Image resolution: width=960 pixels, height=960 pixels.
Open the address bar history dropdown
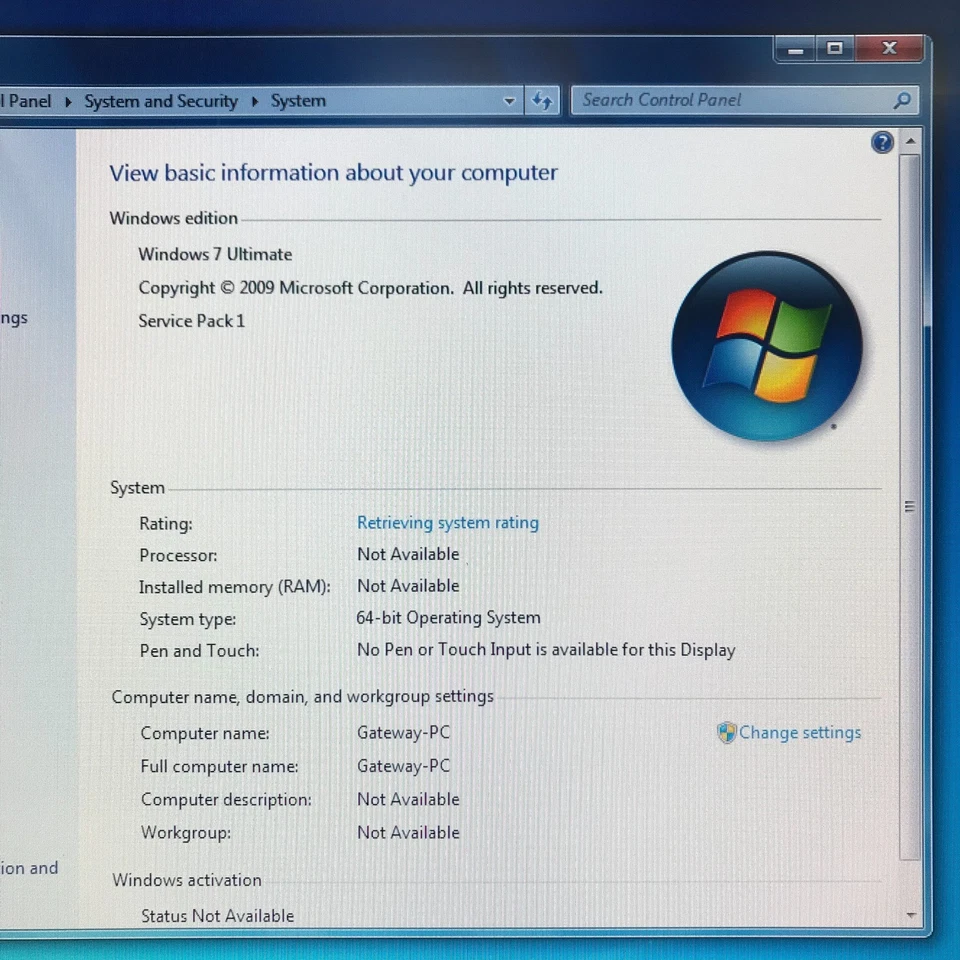[x=510, y=101]
